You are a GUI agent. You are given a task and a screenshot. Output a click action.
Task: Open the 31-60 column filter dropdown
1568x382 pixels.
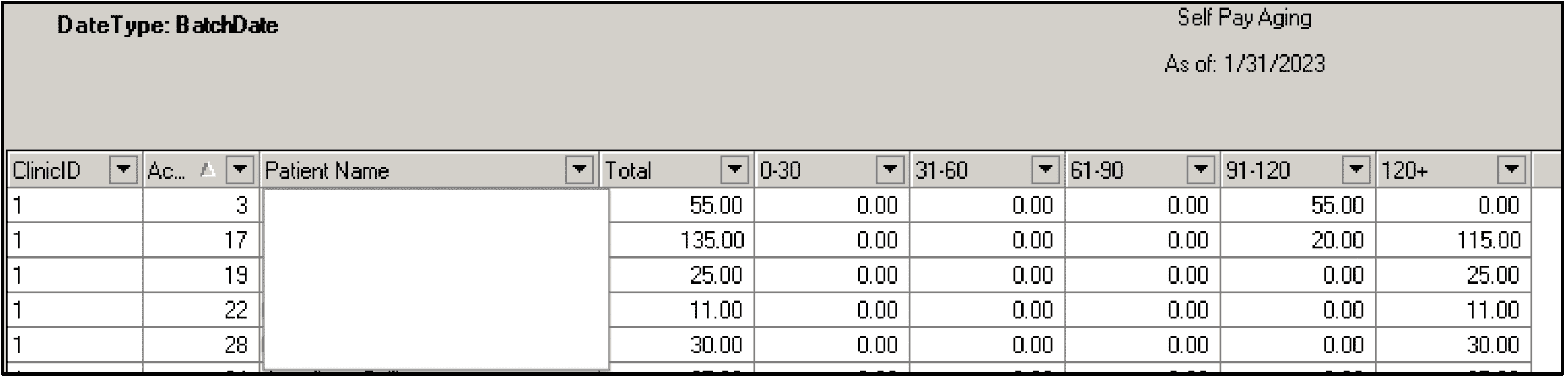tap(1045, 170)
